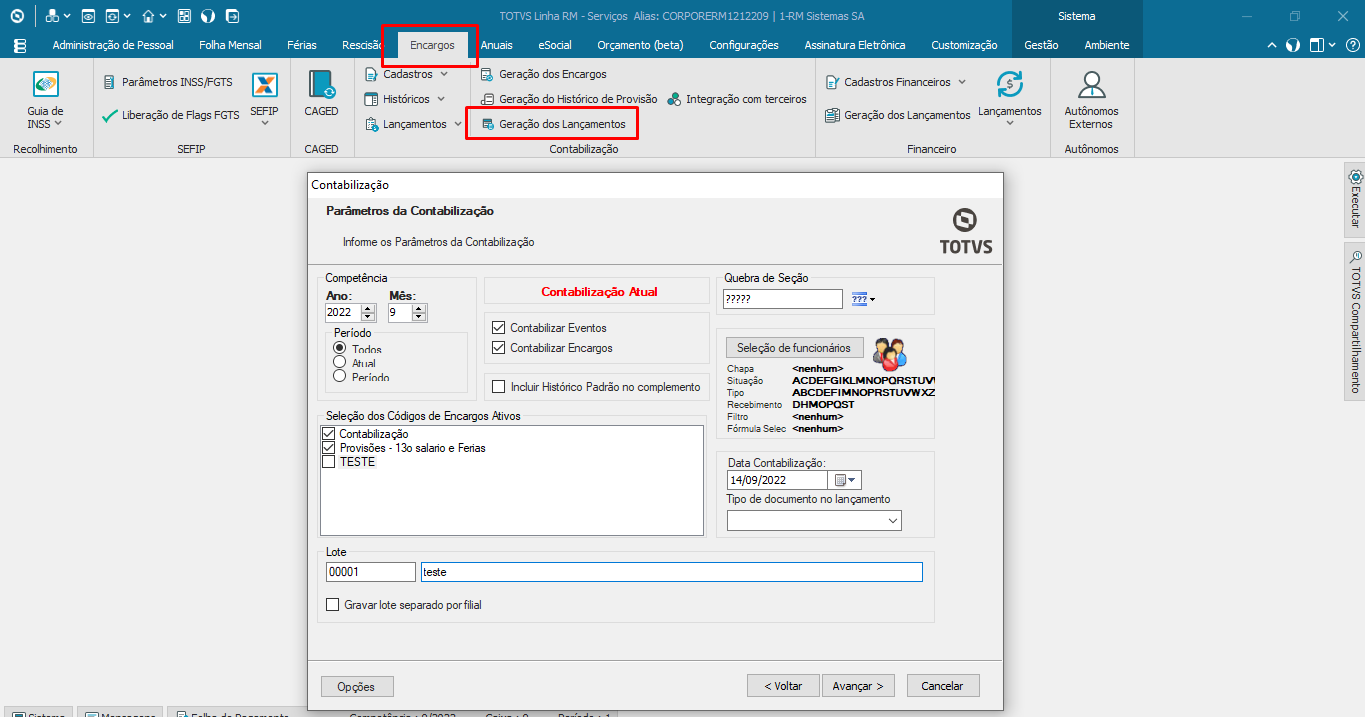Viewport: 1365px width, 717px height.
Task: Open the stacked-bars menu icon left of the tabs
Action: [x=20, y=45]
